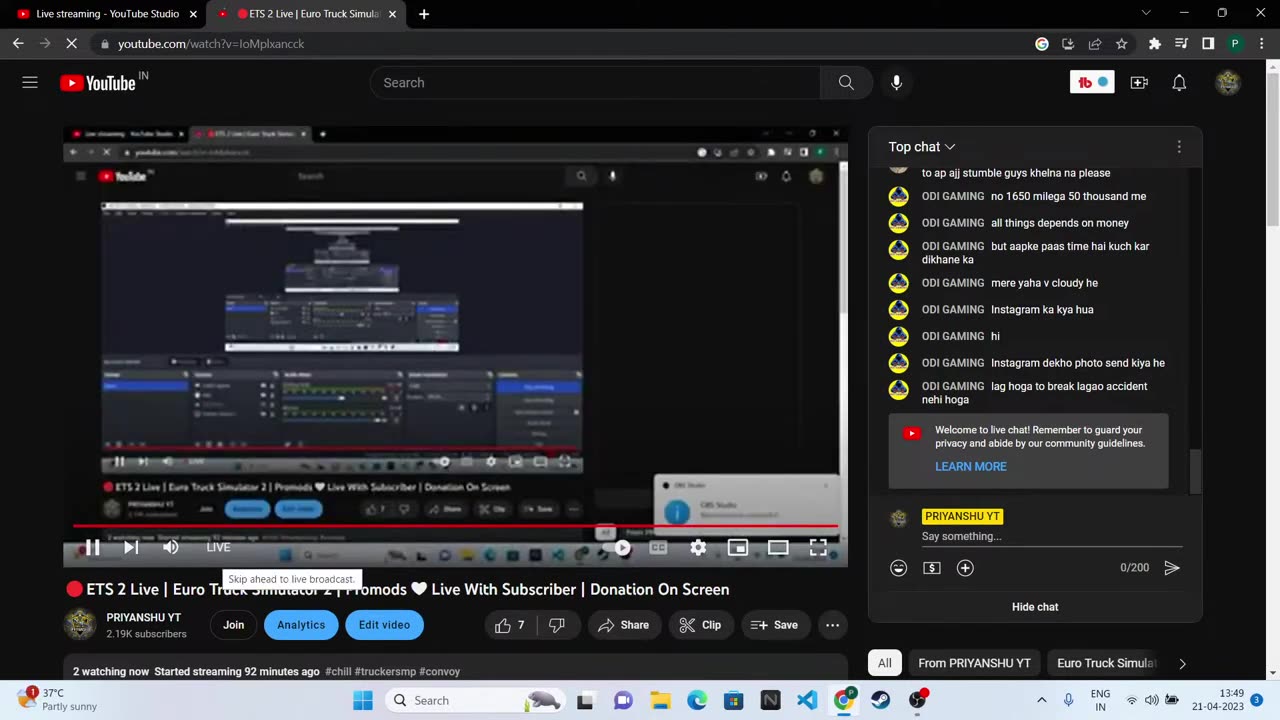The width and height of the screenshot is (1280, 720).
Task: Open the PRIYANSHU YT channel name link
Action: [x=144, y=618]
